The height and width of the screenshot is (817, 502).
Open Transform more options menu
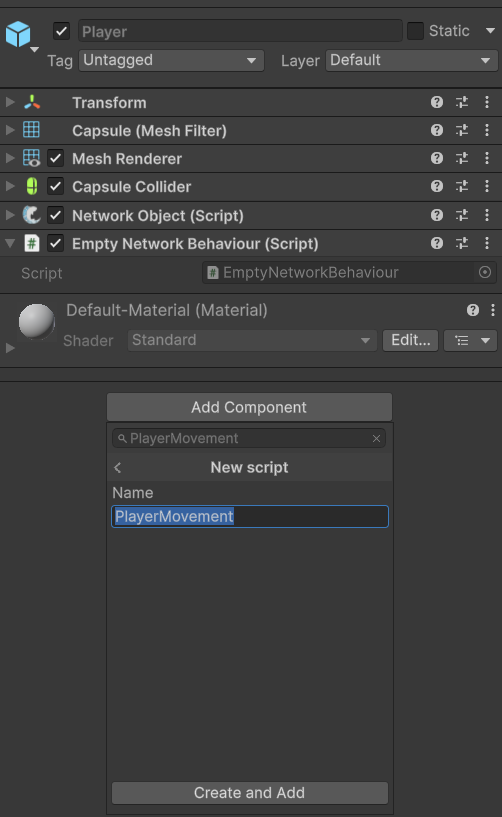coord(487,102)
